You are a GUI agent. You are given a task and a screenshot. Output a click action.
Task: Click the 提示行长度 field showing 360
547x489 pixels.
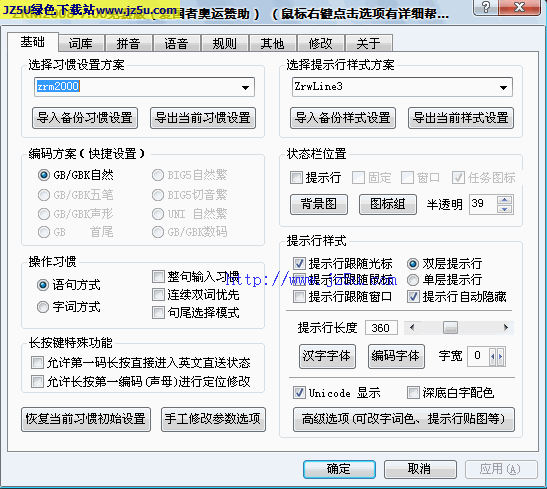pos(381,328)
